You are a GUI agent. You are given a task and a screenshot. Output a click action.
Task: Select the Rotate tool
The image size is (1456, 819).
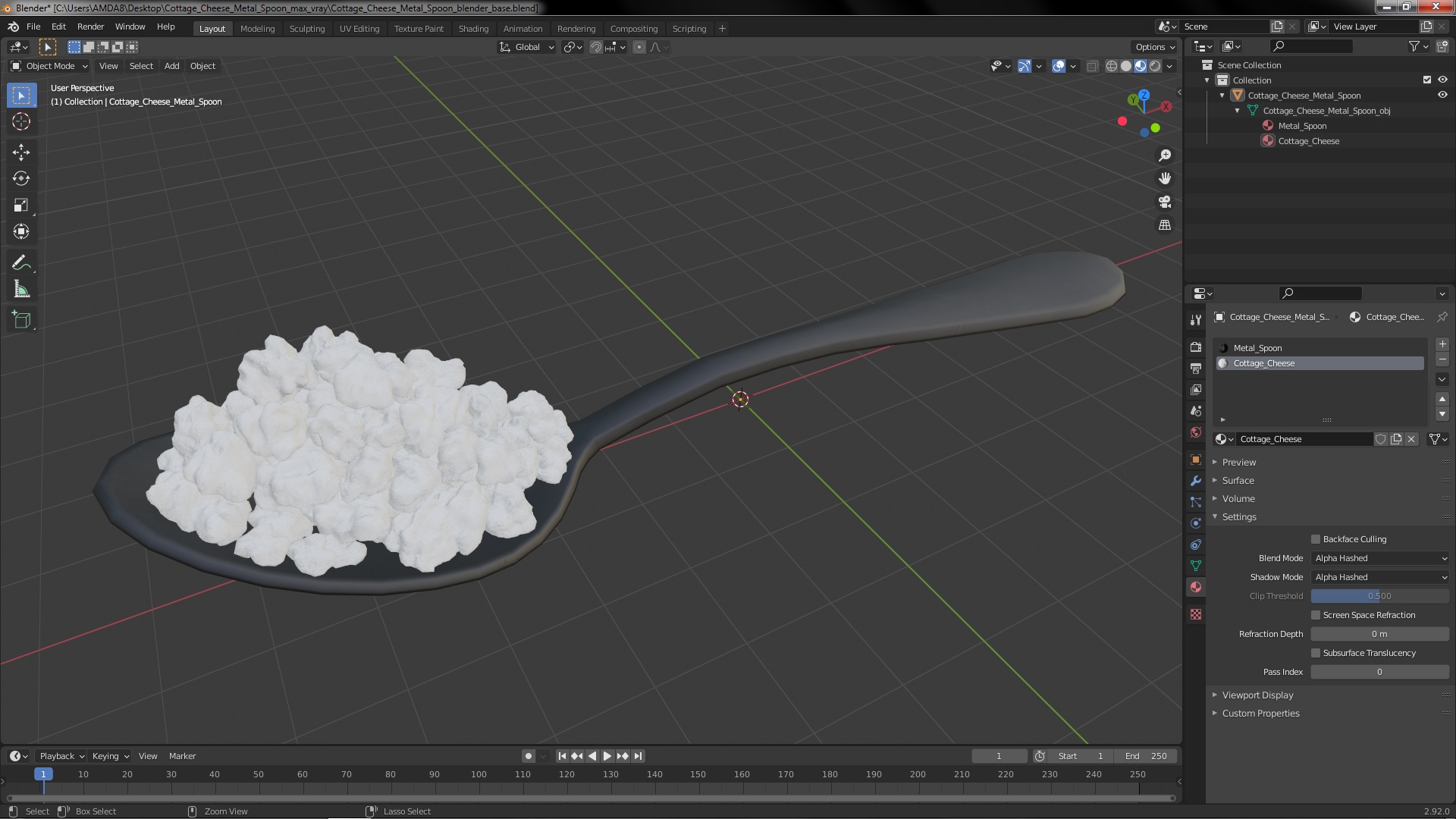(21, 179)
